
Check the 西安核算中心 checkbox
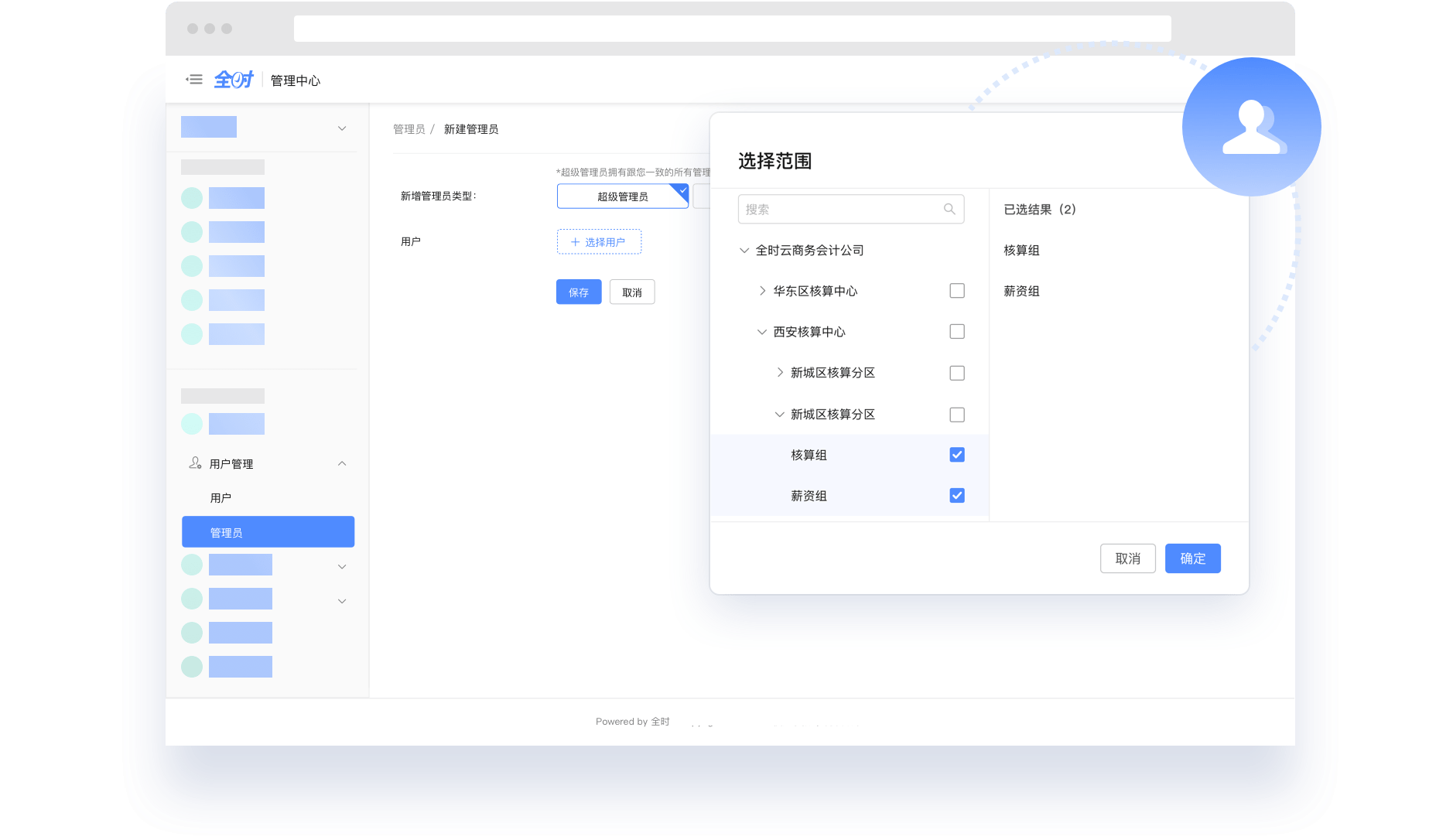[957, 332]
